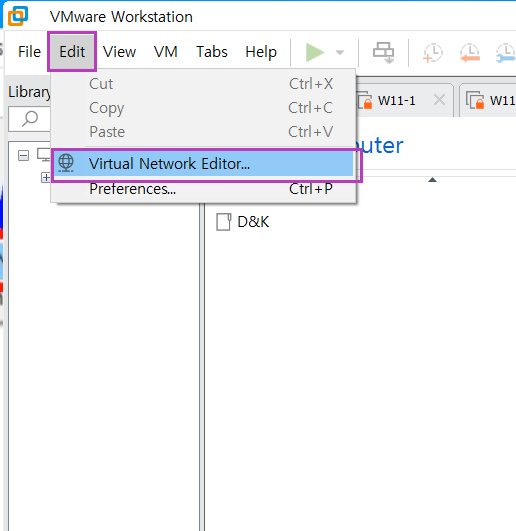Close the W11-1 tab
This screenshot has width=516, height=531.
click(439, 100)
